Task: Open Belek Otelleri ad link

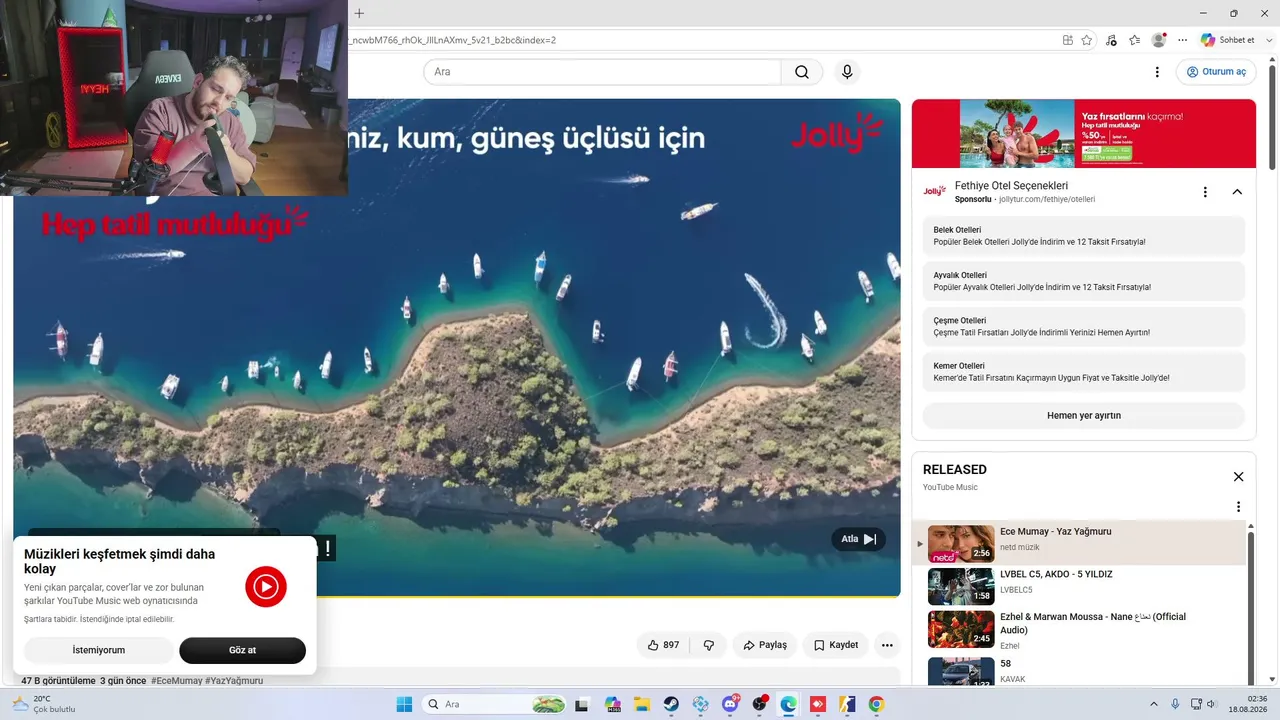Action: [x=1084, y=236]
